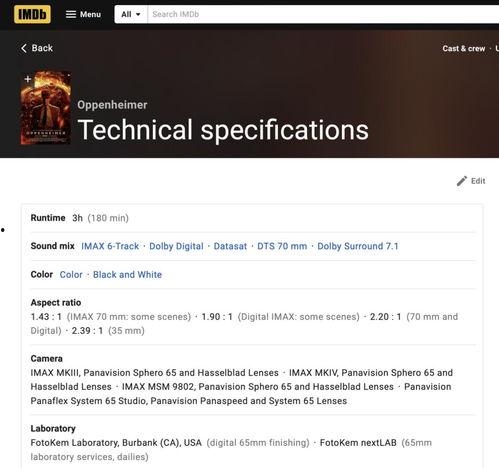Click the DTS 70 mm link

282,246
